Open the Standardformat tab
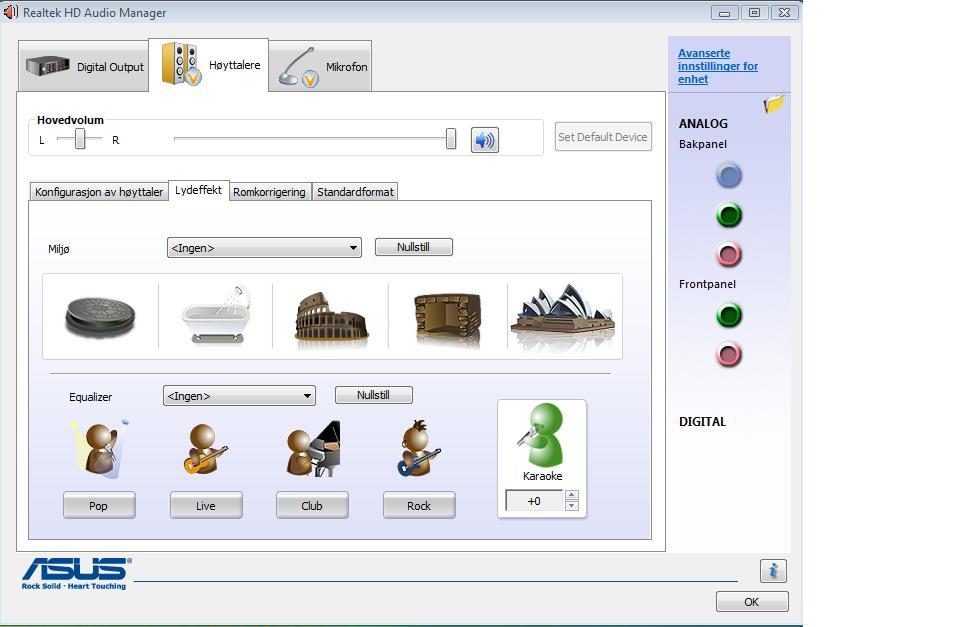The image size is (960, 627). click(355, 192)
